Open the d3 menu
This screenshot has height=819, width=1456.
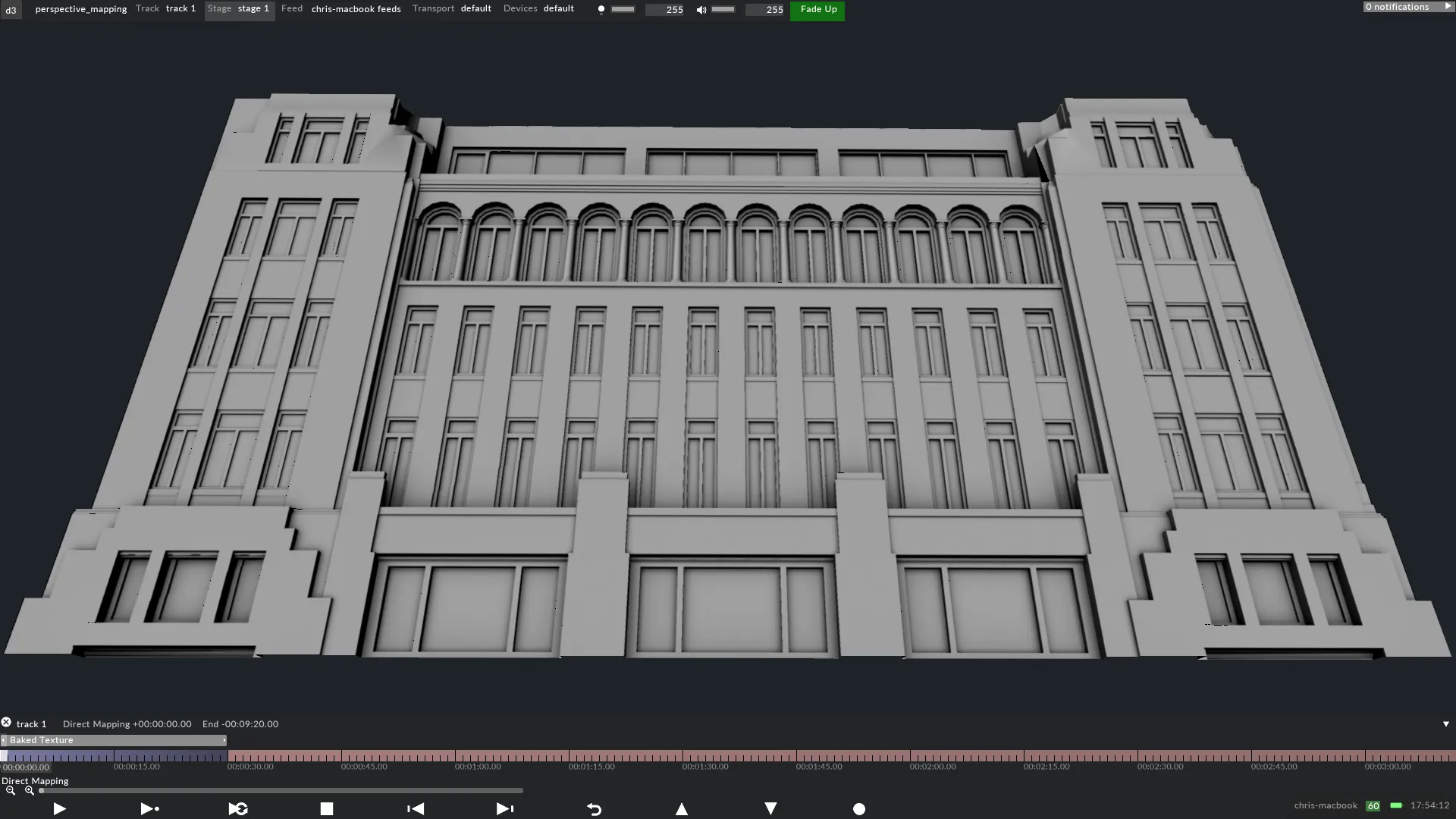click(x=11, y=10)
